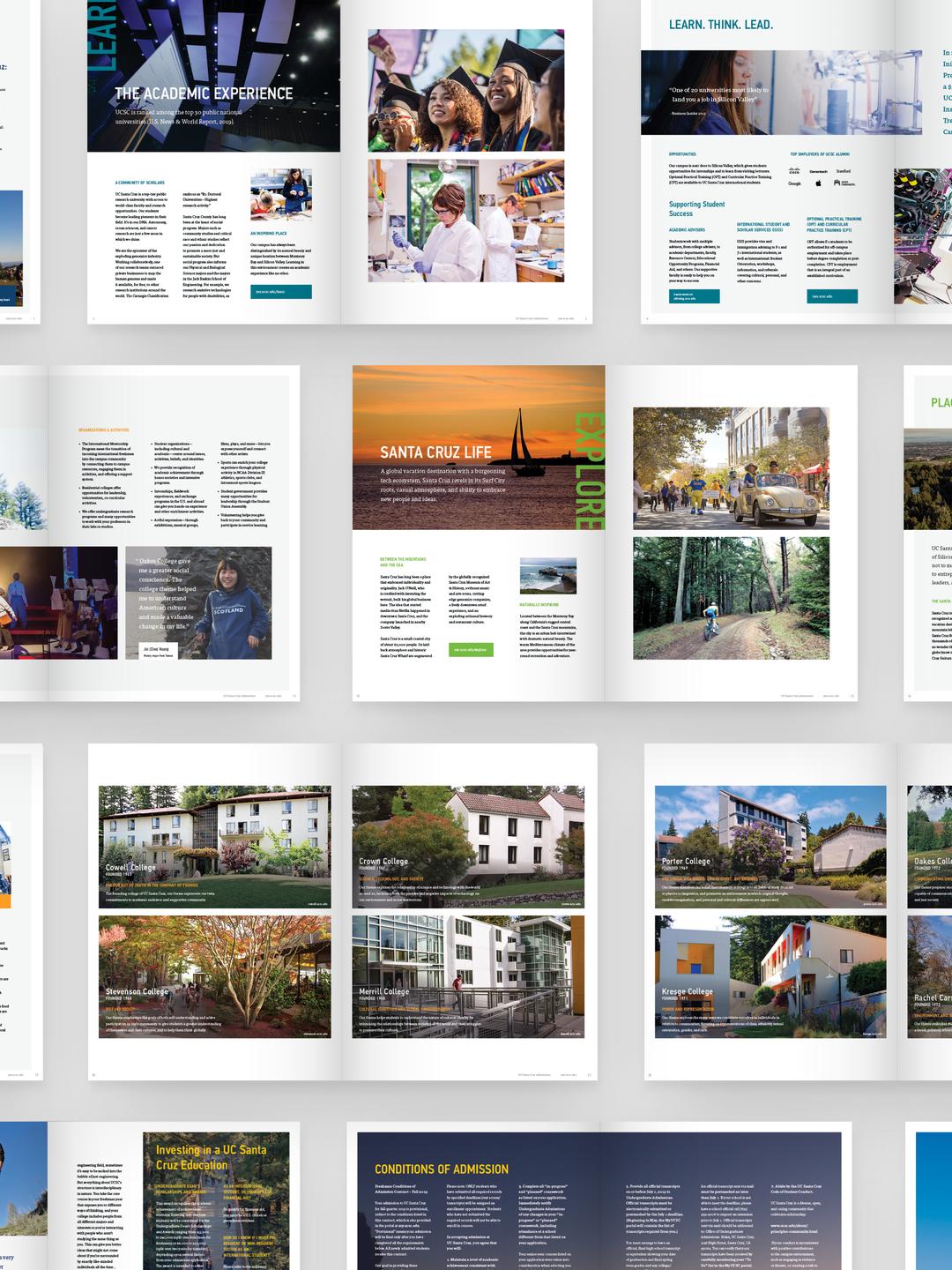Click the small rocky coastline photo
The height and width of the screenshot is (1270, 952).
point(548,577)
